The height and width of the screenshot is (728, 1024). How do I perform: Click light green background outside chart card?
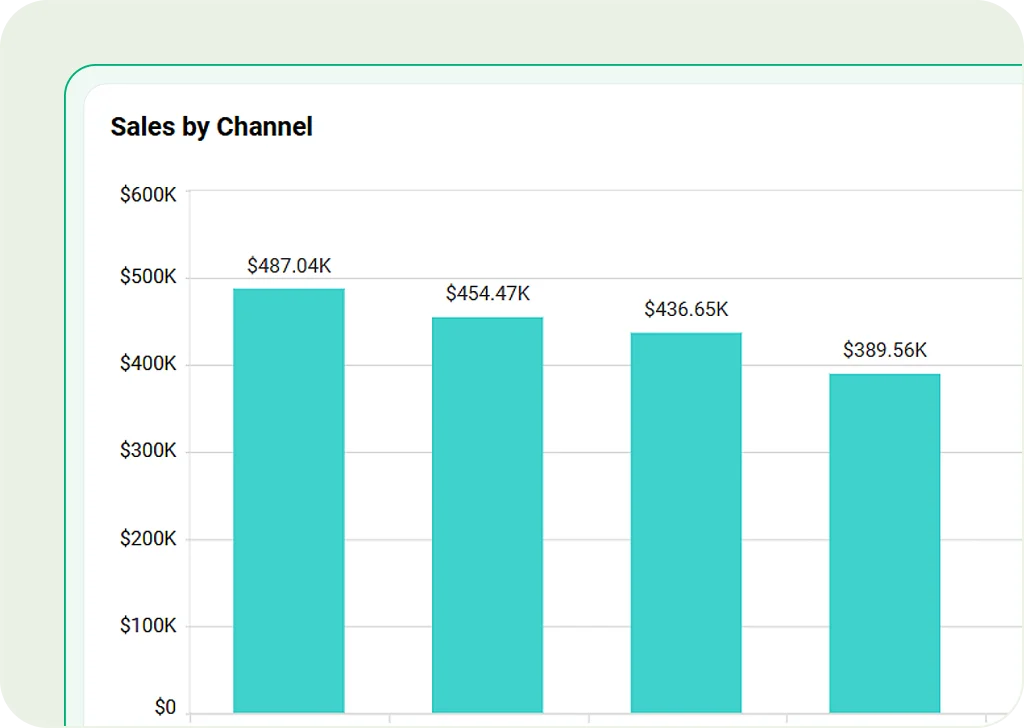[x=30, y=400]
